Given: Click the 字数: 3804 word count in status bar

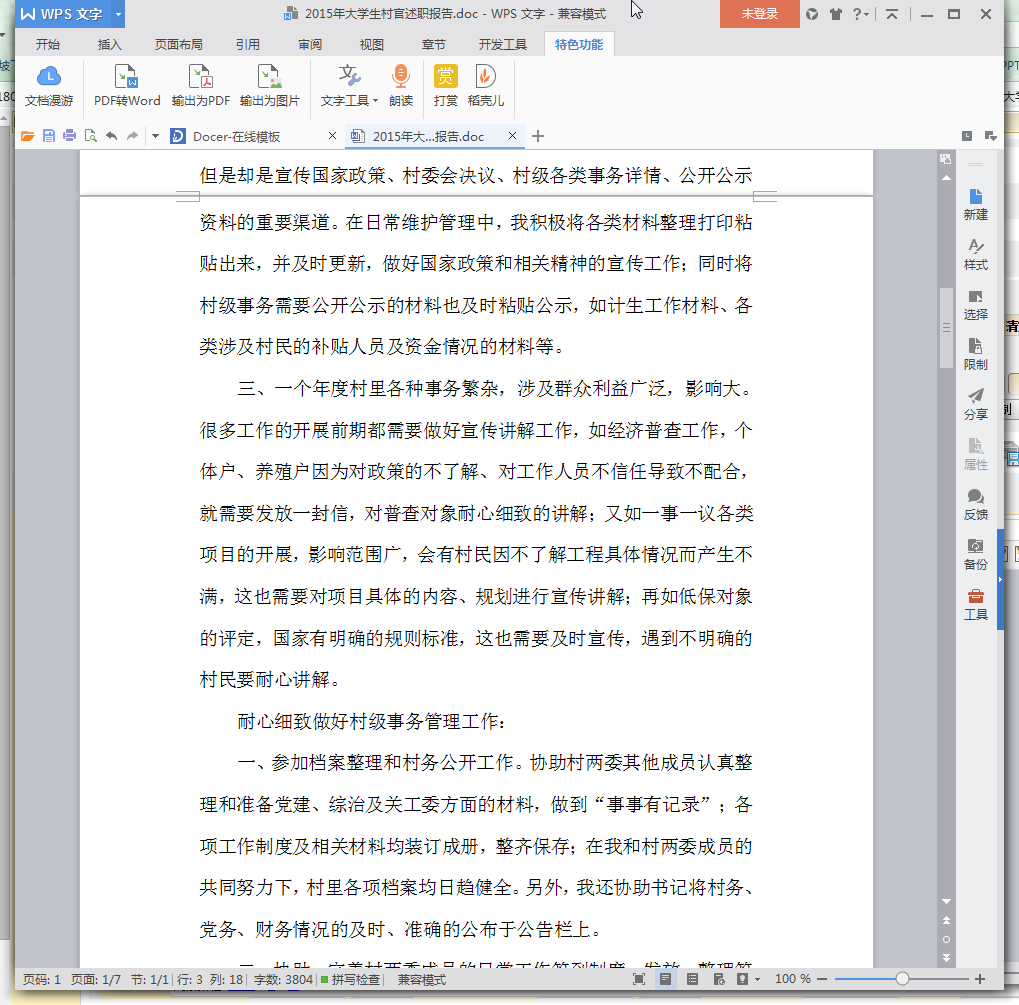Looking at the screenshot, I should [283, 979].
